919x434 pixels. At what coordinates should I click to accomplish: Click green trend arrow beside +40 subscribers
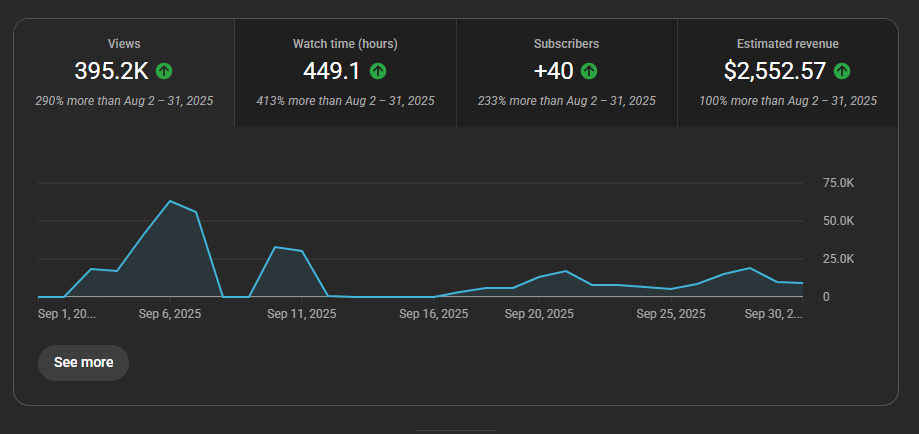point(589,71)
